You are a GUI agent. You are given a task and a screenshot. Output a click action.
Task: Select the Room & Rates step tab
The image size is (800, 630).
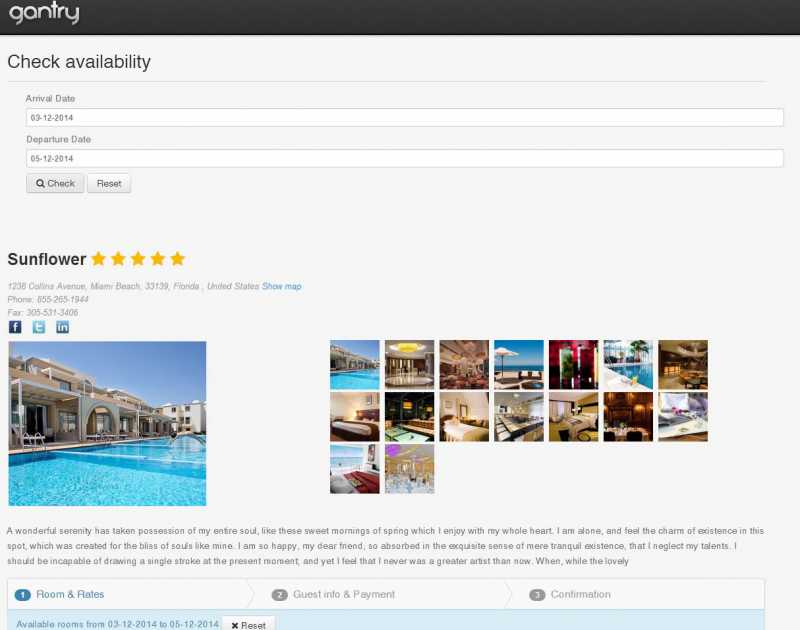click(x=70, y=594)
